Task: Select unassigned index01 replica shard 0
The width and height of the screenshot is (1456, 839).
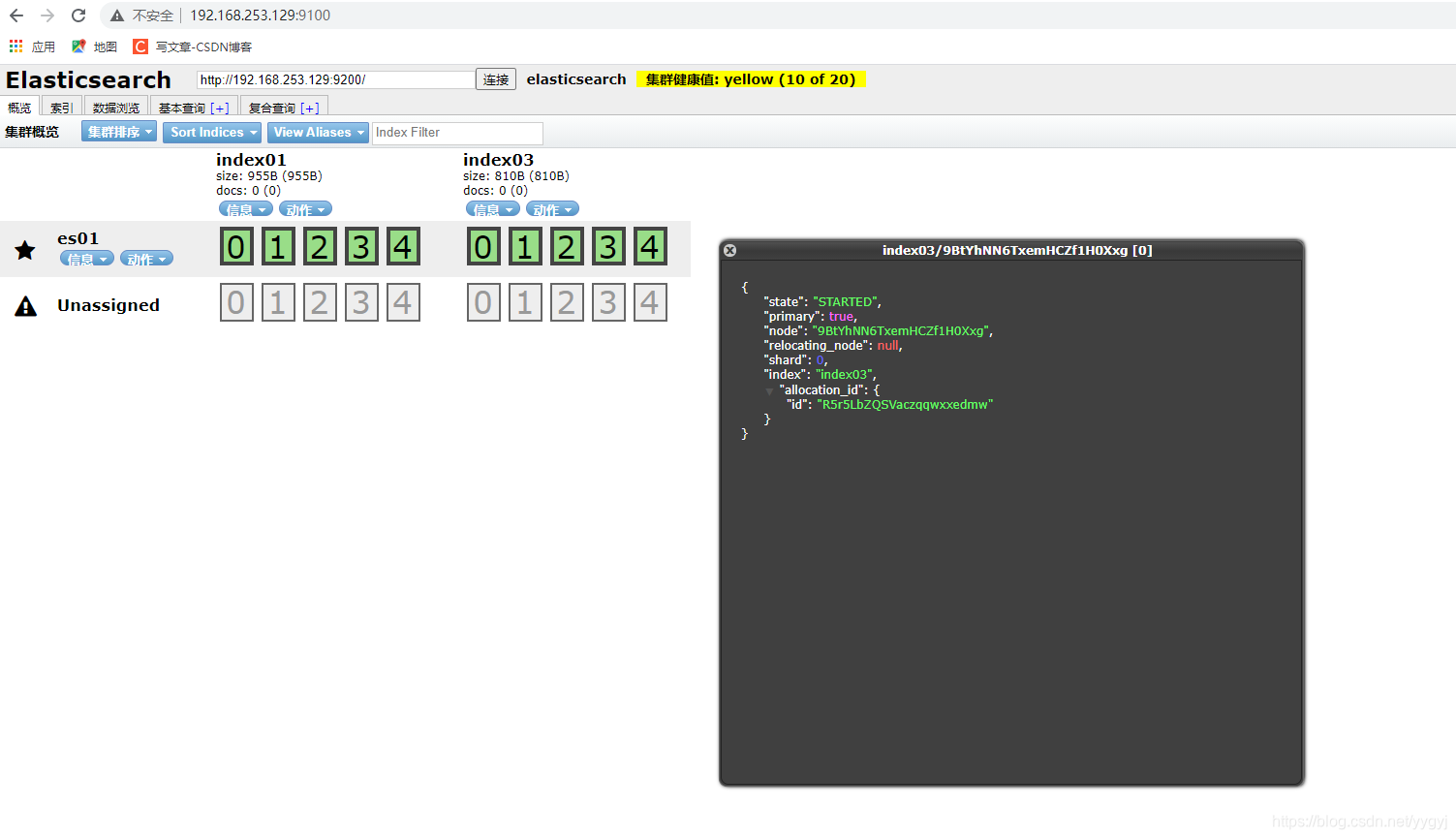Action: 236,302
